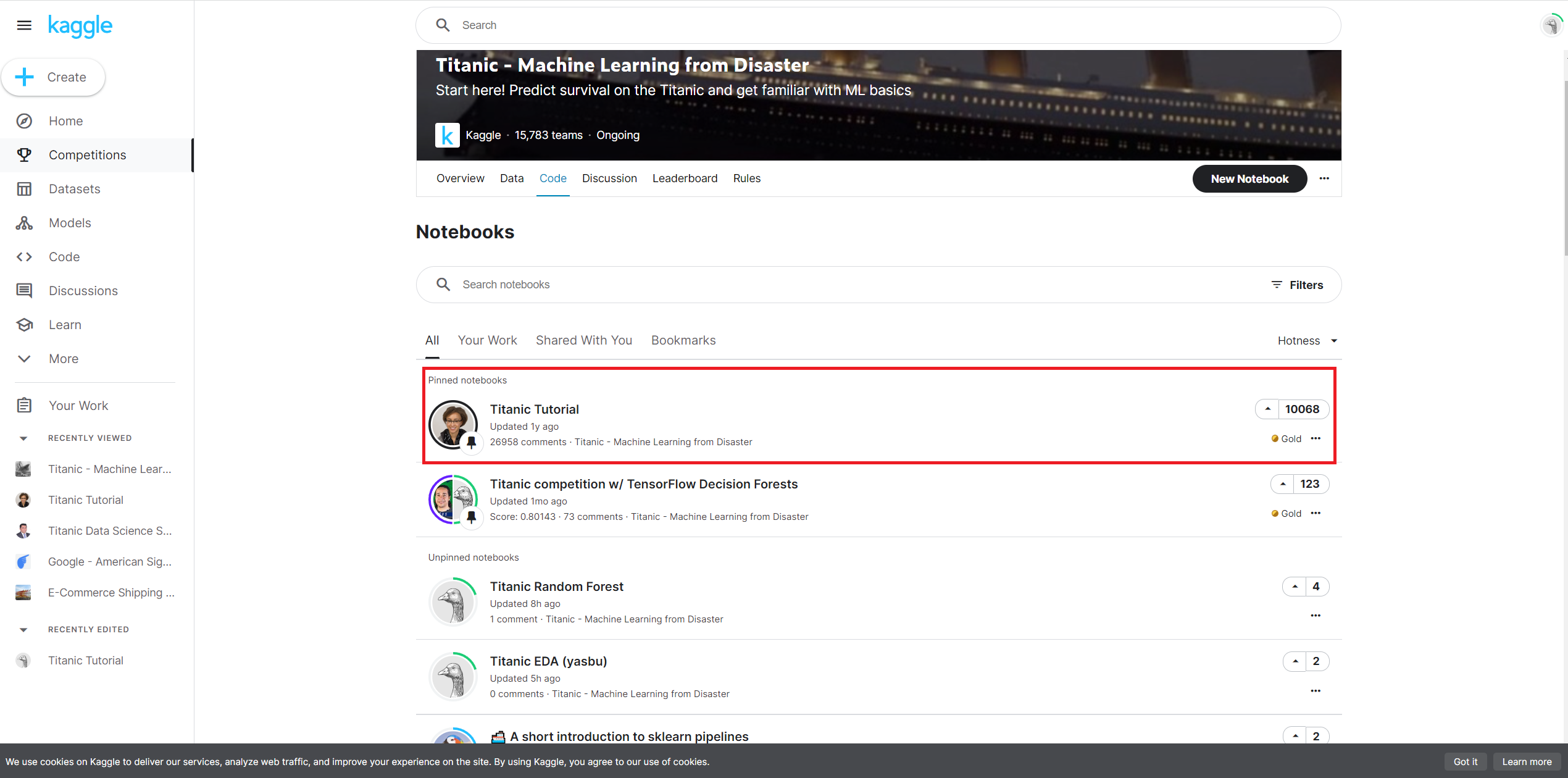Click the Datasets table icon in sidebar
This screenshot has height=778, width=1568.
point(24,189)
